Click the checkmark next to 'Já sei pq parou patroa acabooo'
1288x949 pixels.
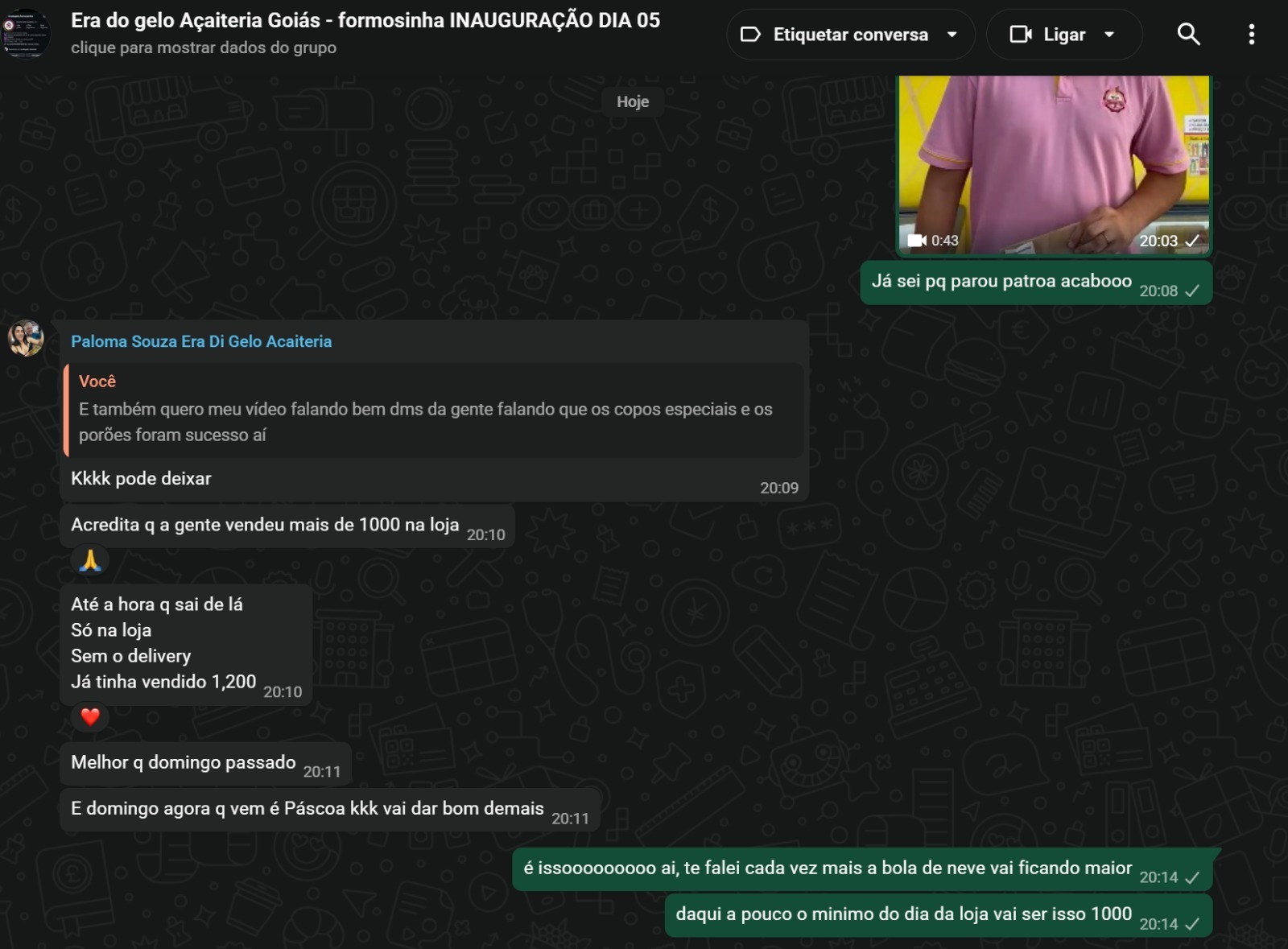1194,293
